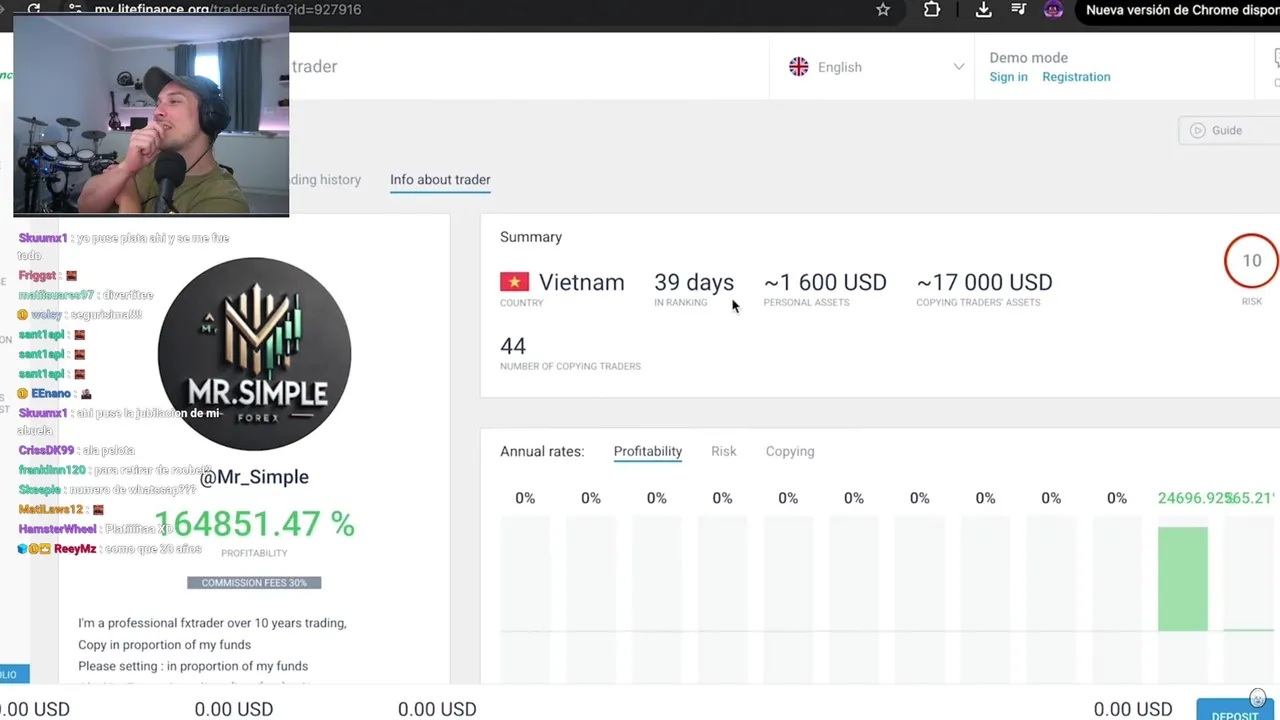
Task: Click the round icon above DEPOSIT button
Action: tap(1257, 698)
